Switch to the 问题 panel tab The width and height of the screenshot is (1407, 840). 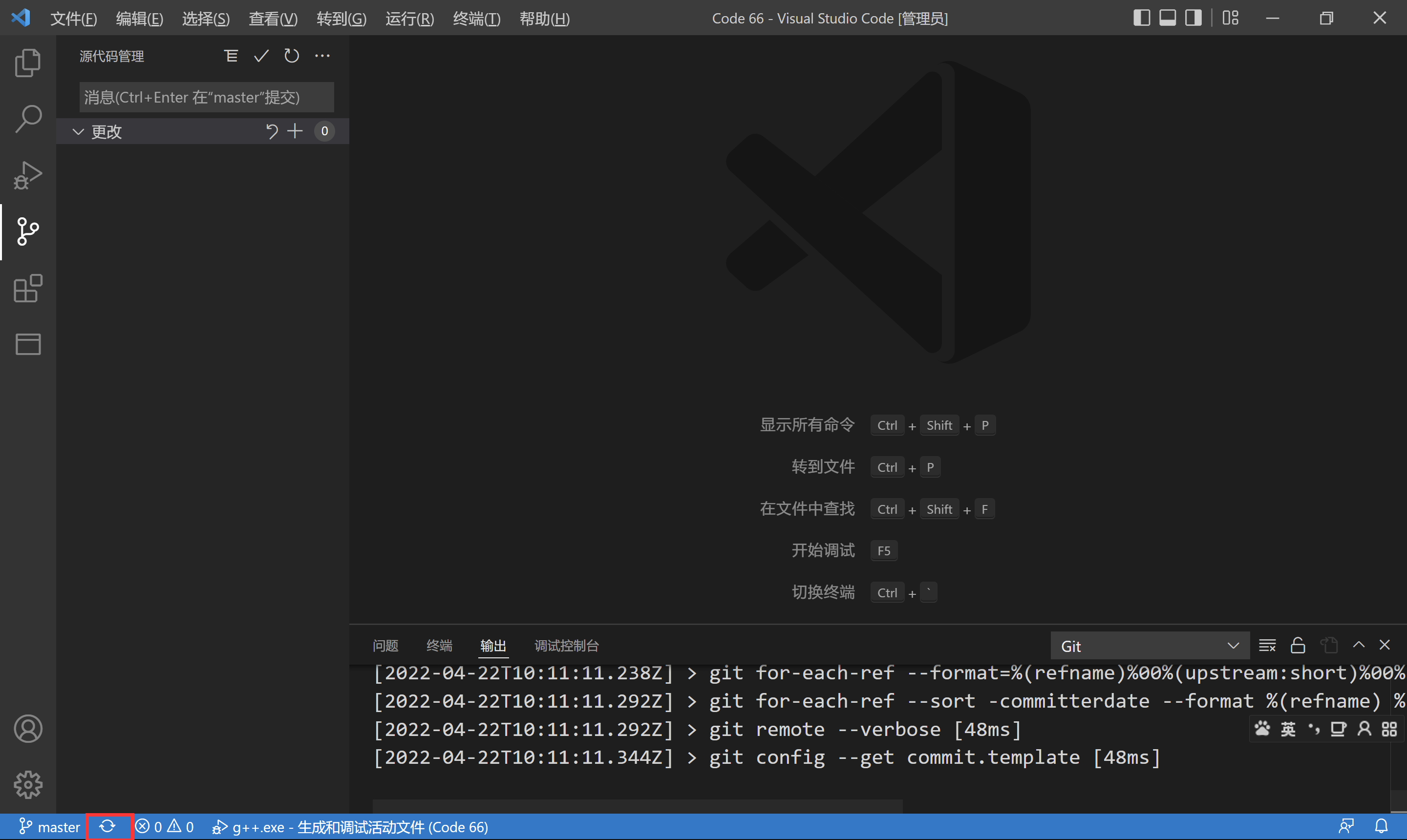[385, 646]
